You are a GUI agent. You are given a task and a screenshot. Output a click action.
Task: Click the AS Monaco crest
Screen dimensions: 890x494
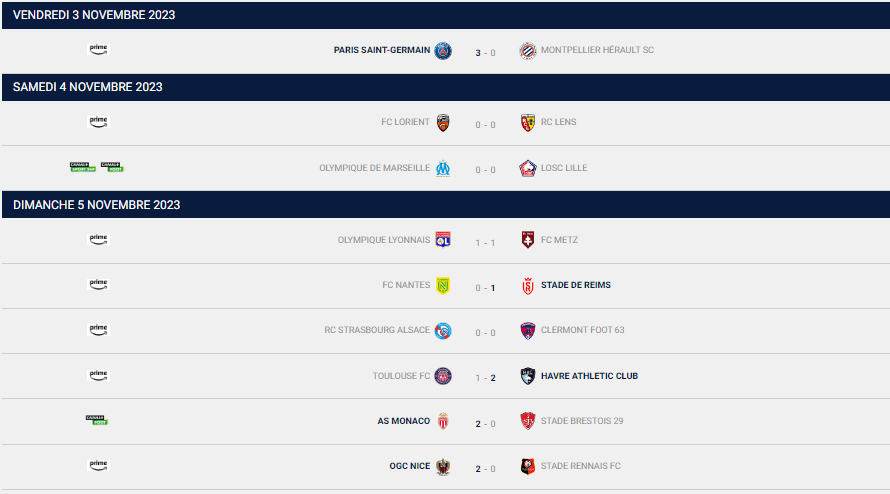443,421
